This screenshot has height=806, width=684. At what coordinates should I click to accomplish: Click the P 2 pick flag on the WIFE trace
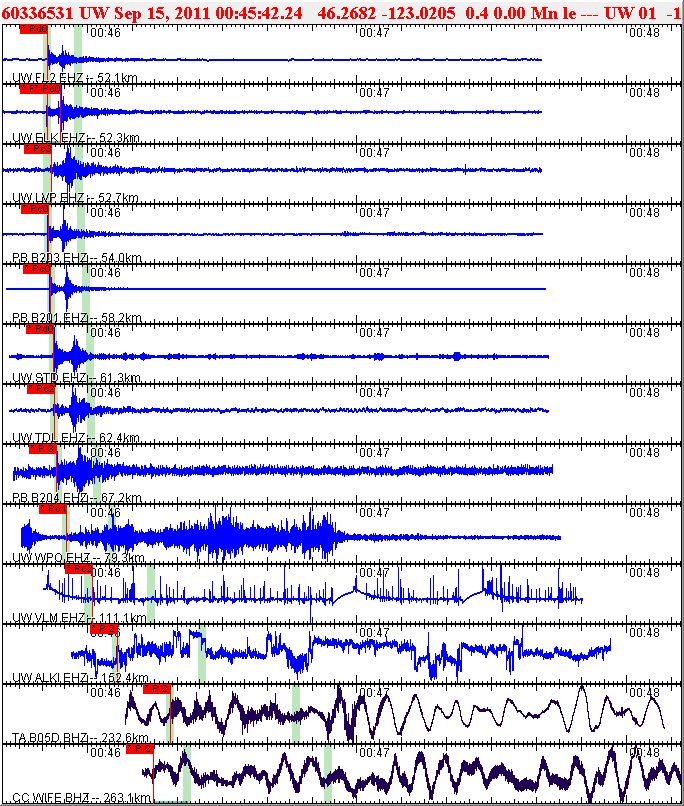coord(140,749)
